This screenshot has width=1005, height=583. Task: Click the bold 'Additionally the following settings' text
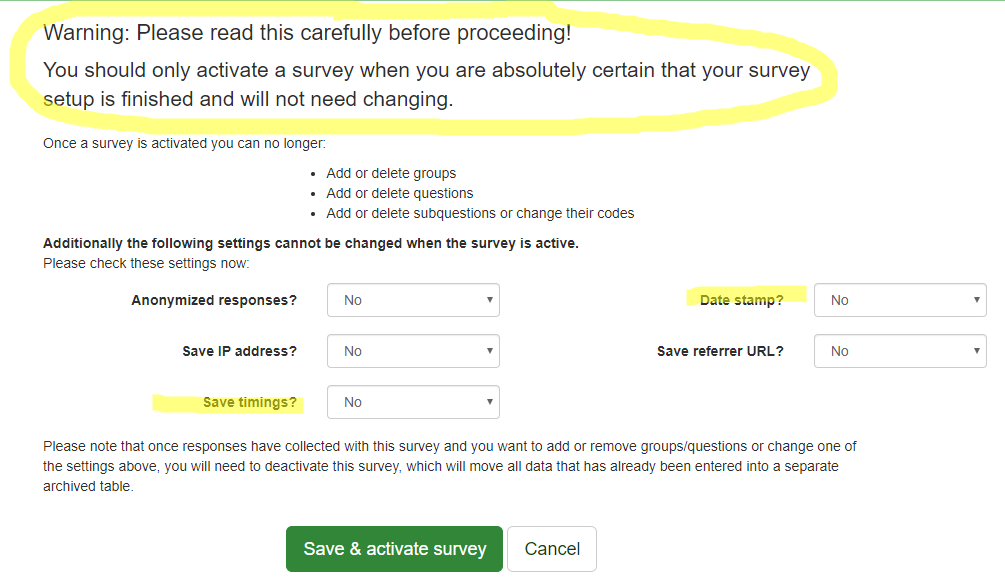[310, 243]
